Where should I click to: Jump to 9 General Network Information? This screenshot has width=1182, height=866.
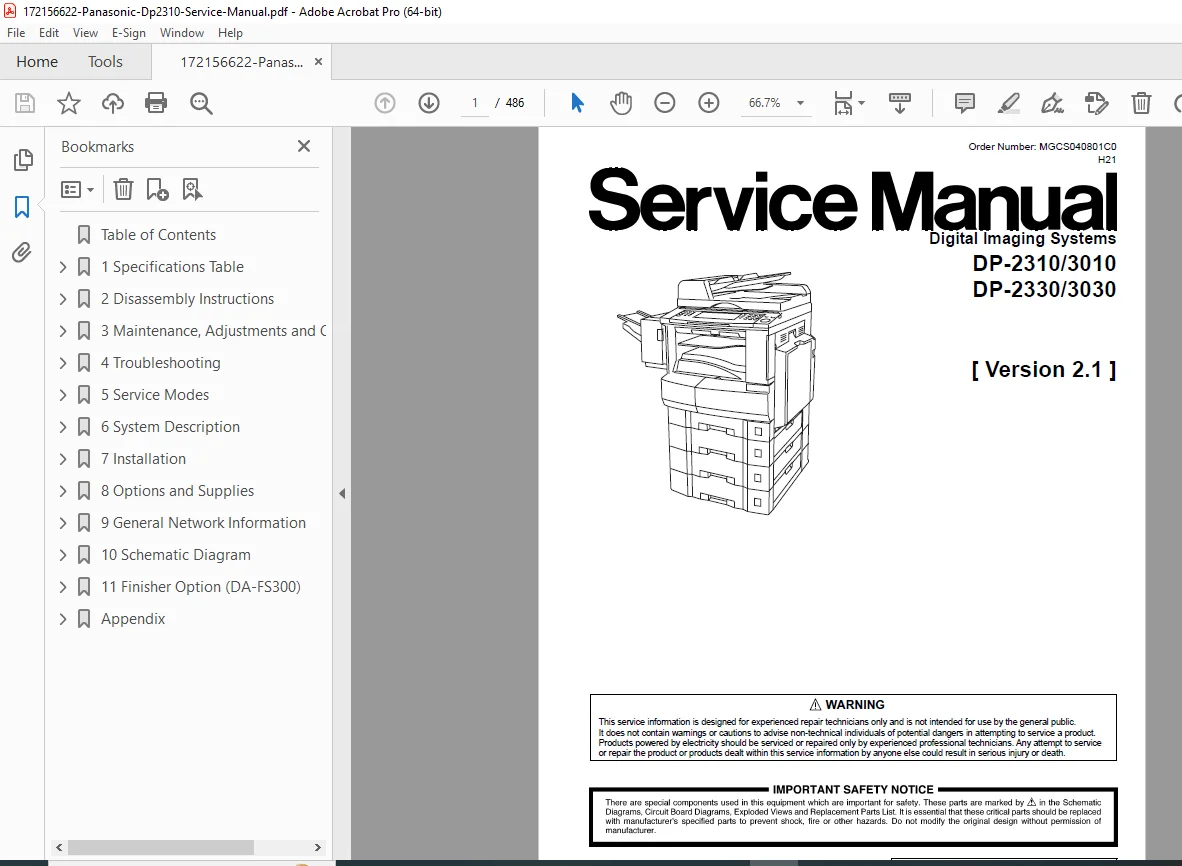(204, 523)
